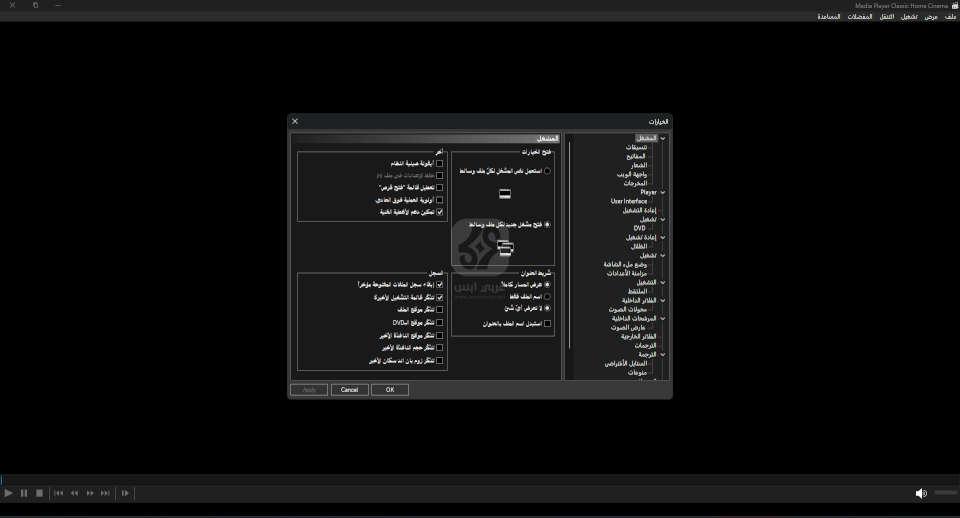Screen dimensions: 960x518
Task: Start playback with the Play button
Action: coord(9,493)
